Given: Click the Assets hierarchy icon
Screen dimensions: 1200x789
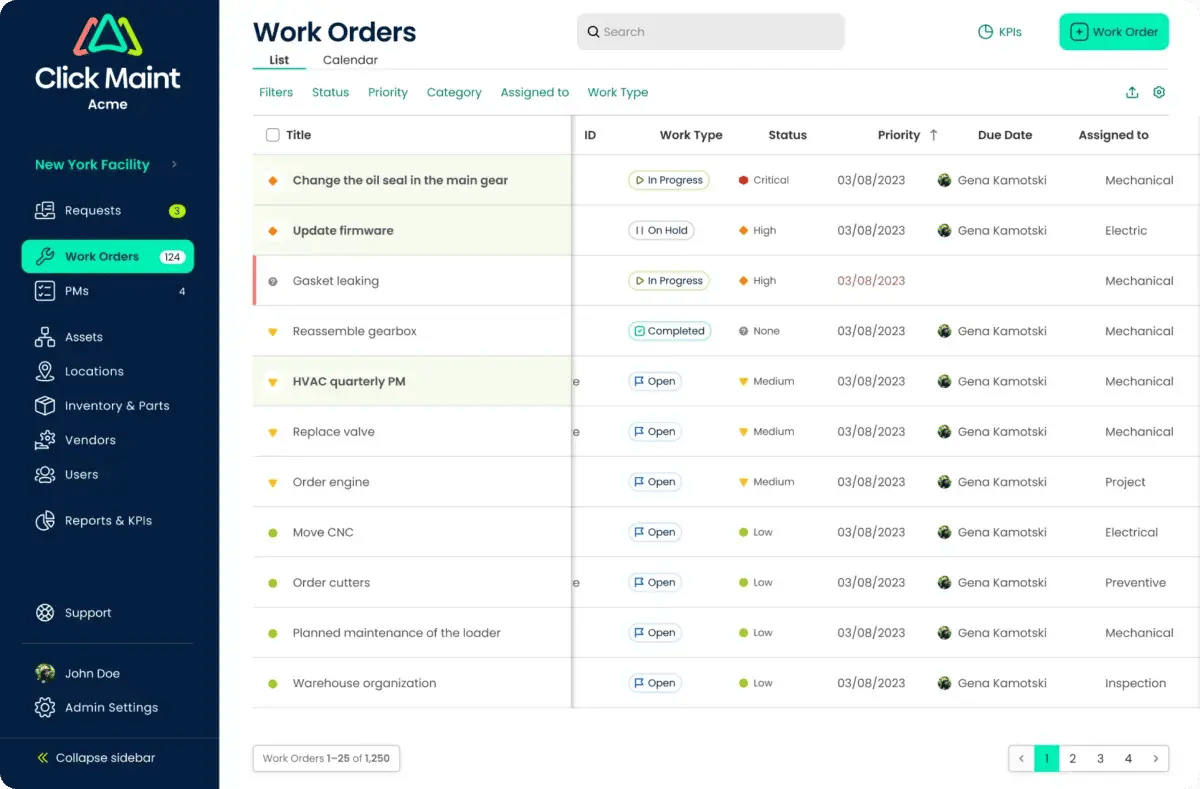Looking at the screenshot, I should pyautogui.click(x=45, y=337).
